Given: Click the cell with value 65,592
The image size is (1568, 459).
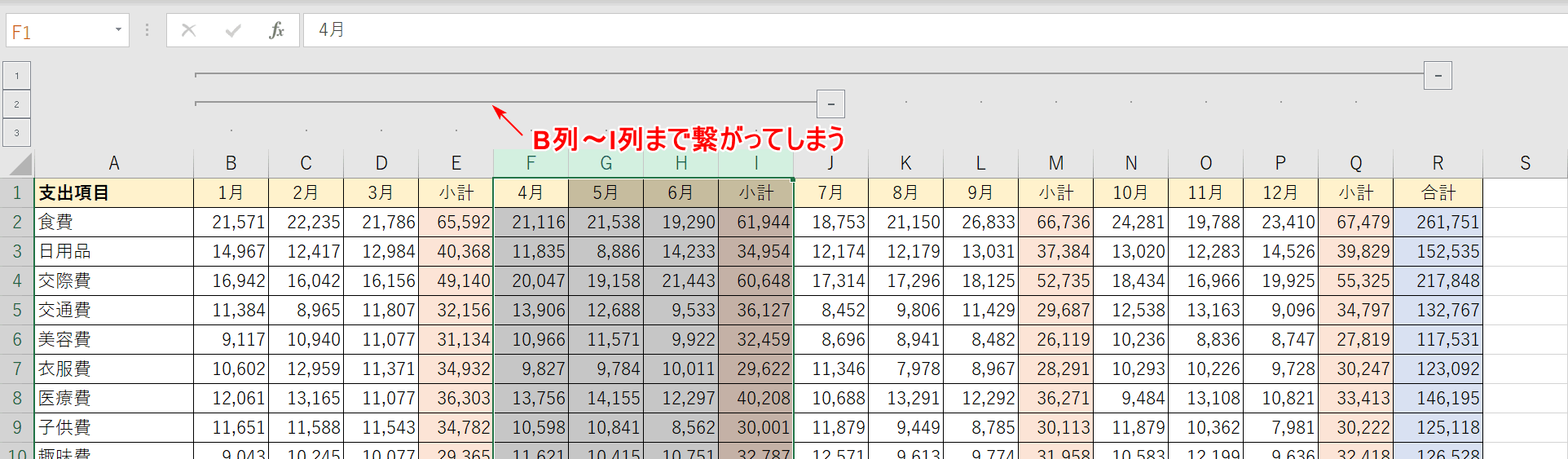Looking at the screenshot, I should click(456, 223).
